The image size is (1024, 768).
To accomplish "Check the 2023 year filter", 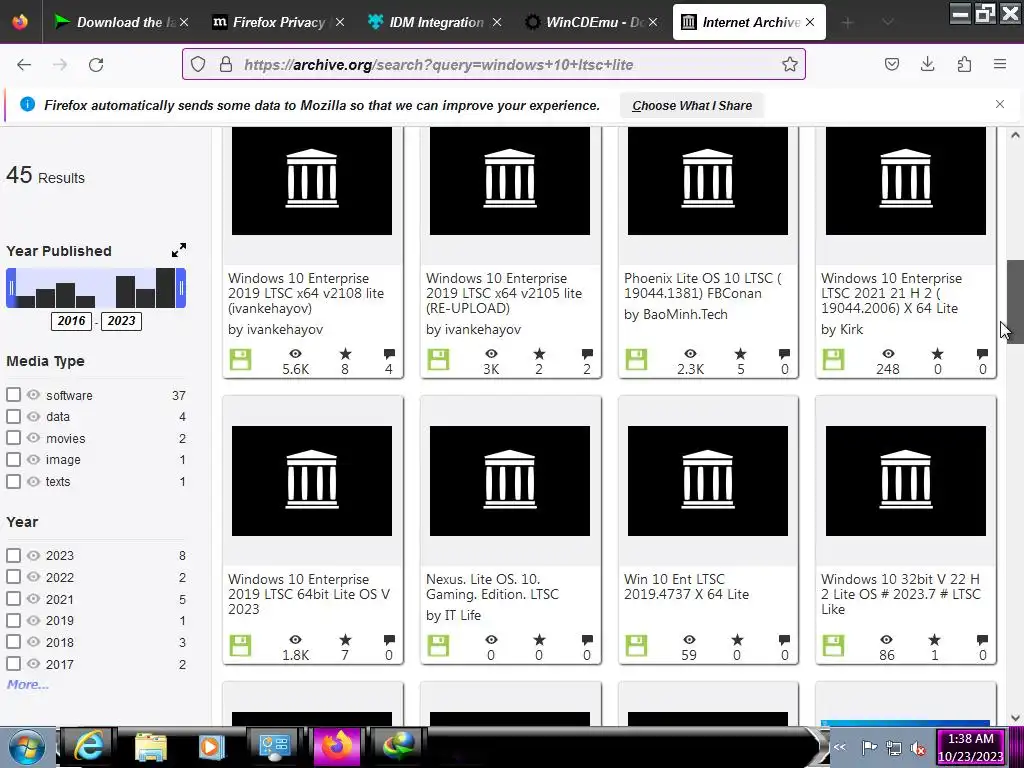I will [13, 555].
